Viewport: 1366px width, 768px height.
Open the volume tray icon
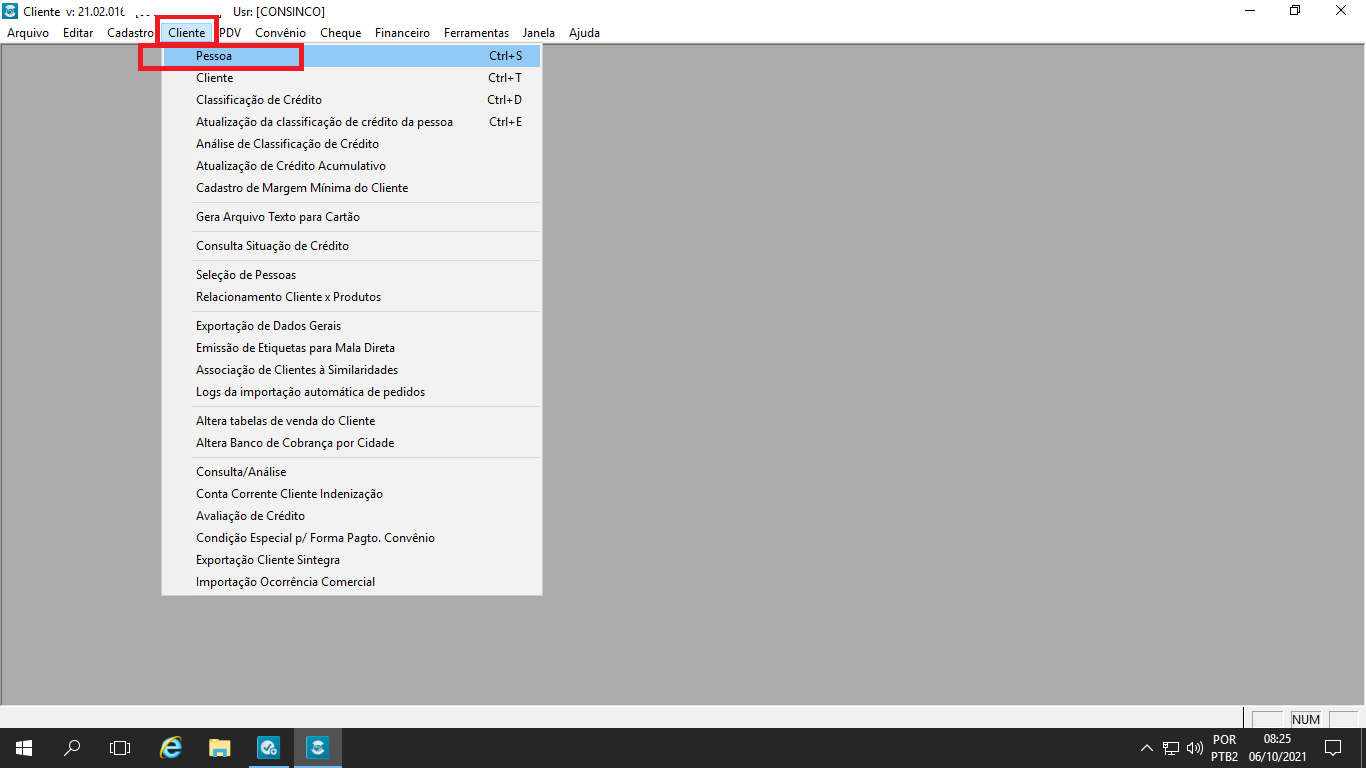pyautogui.click(x=1194, y=748)
